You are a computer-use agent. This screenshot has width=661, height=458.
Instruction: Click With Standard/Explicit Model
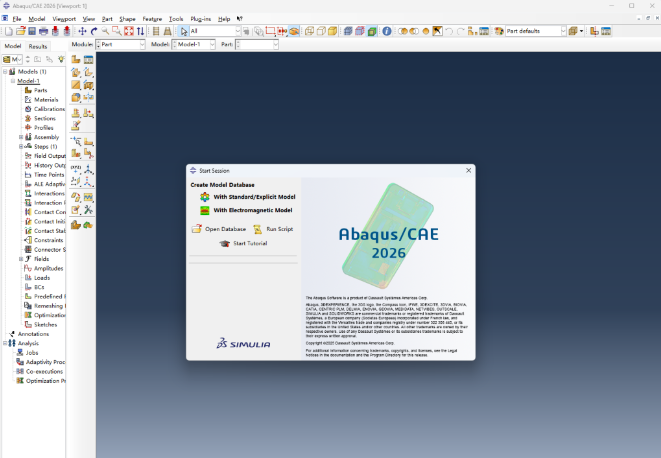click(254, 197)
